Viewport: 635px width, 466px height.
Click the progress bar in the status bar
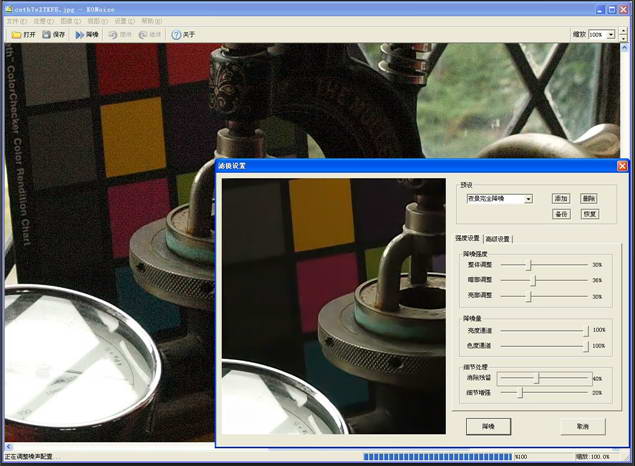(438, 457)
